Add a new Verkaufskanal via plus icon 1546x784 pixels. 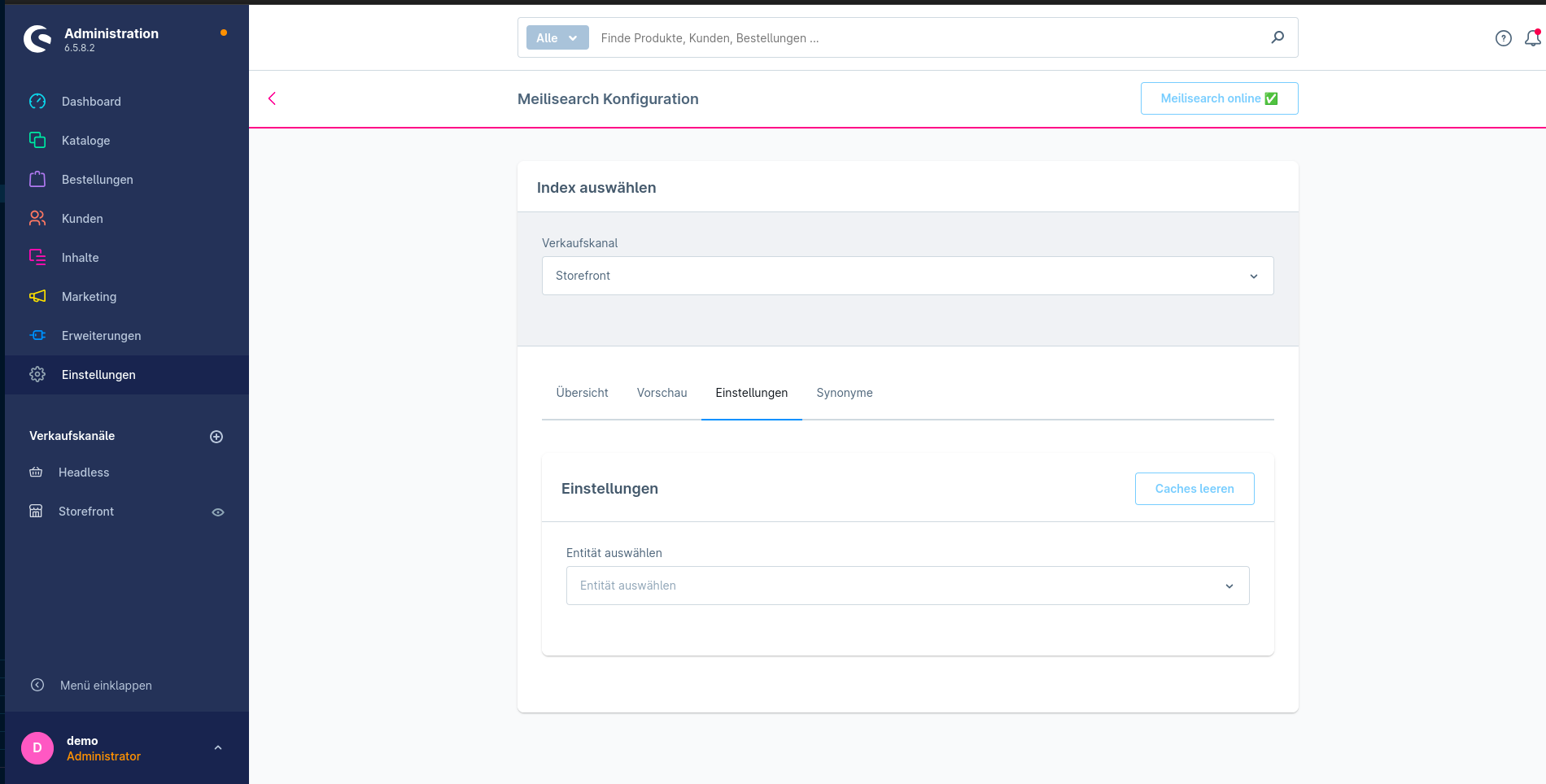tap(216, 437)
